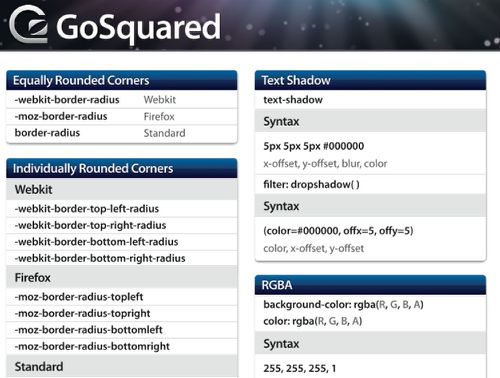Click -moz-border-radius-bottomleft row
The image size is (500, 378).
(x=122, y=330)
